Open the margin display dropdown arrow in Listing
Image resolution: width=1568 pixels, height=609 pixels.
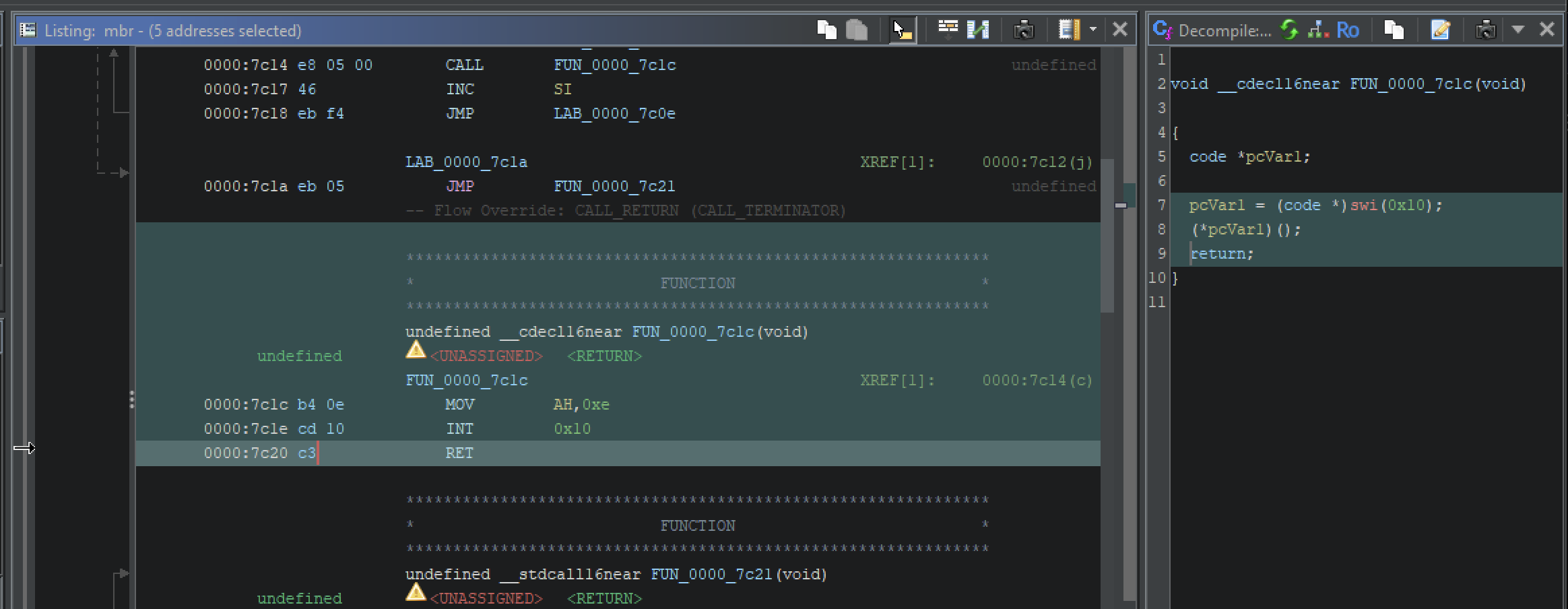pyautogui.click(x=1093, y=30)
